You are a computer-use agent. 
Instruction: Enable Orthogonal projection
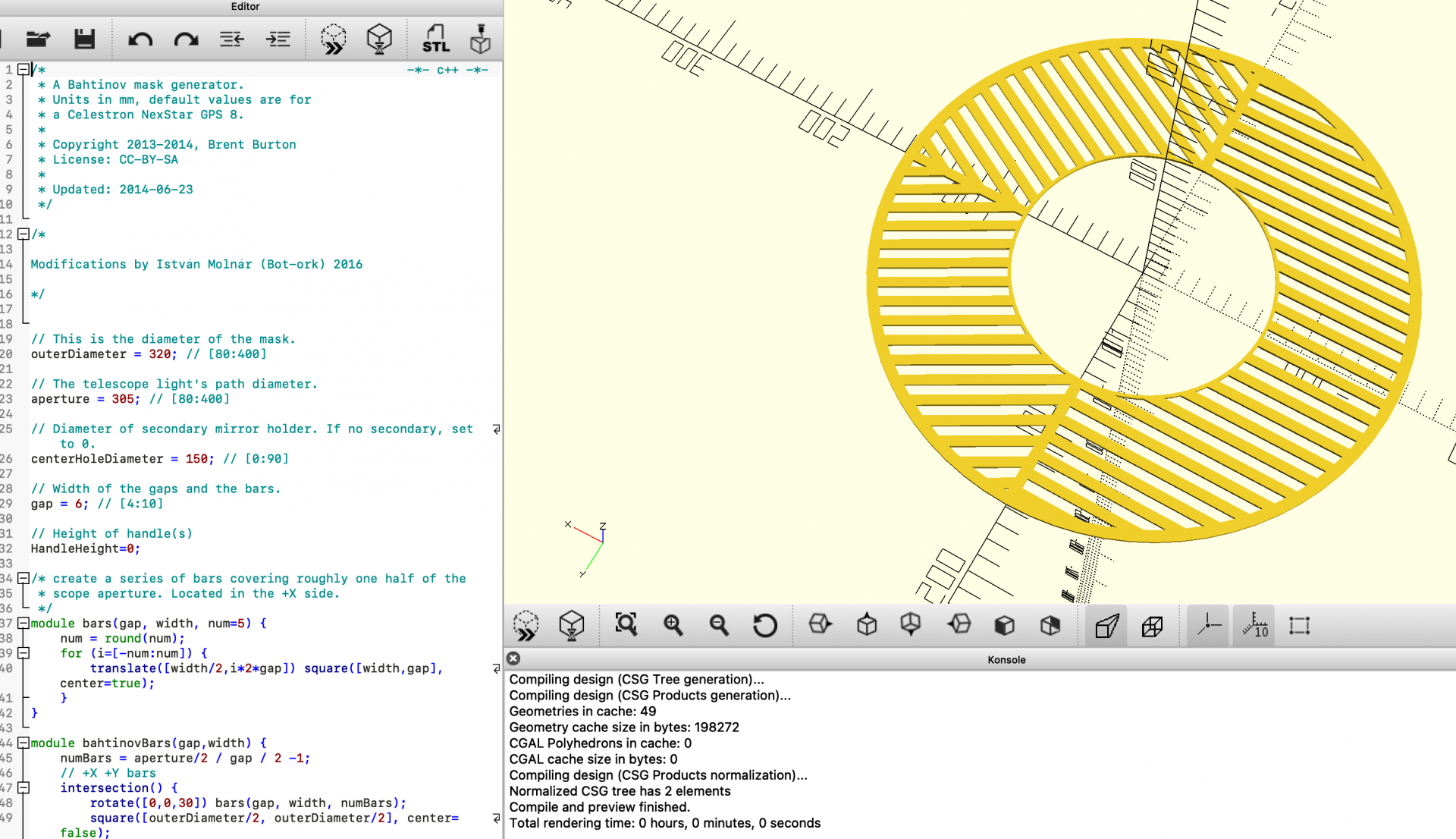tap(1152, 626)
